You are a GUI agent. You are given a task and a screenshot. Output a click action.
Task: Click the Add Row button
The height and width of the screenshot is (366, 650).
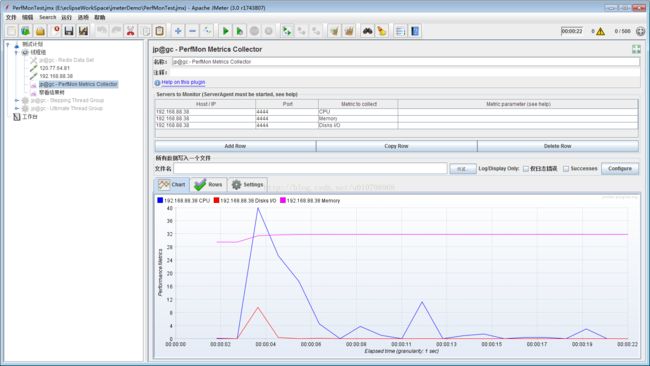[235, 146]
